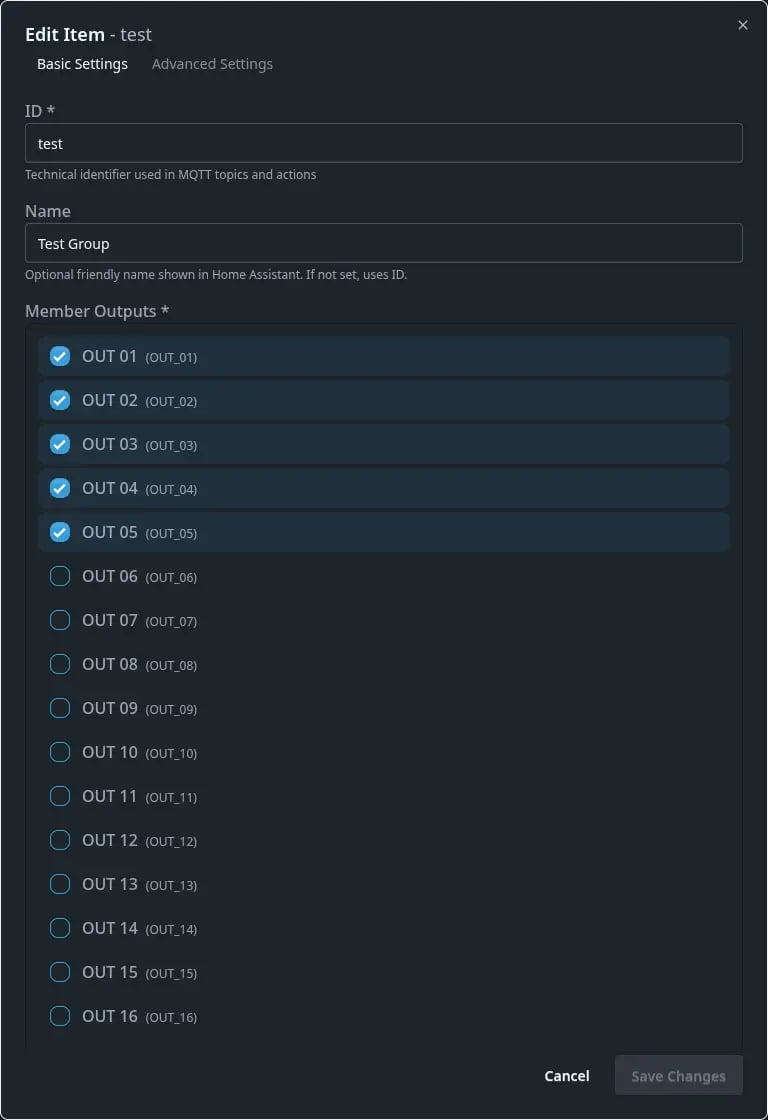Switch to the Basic Settings tab

coord(82,64)
